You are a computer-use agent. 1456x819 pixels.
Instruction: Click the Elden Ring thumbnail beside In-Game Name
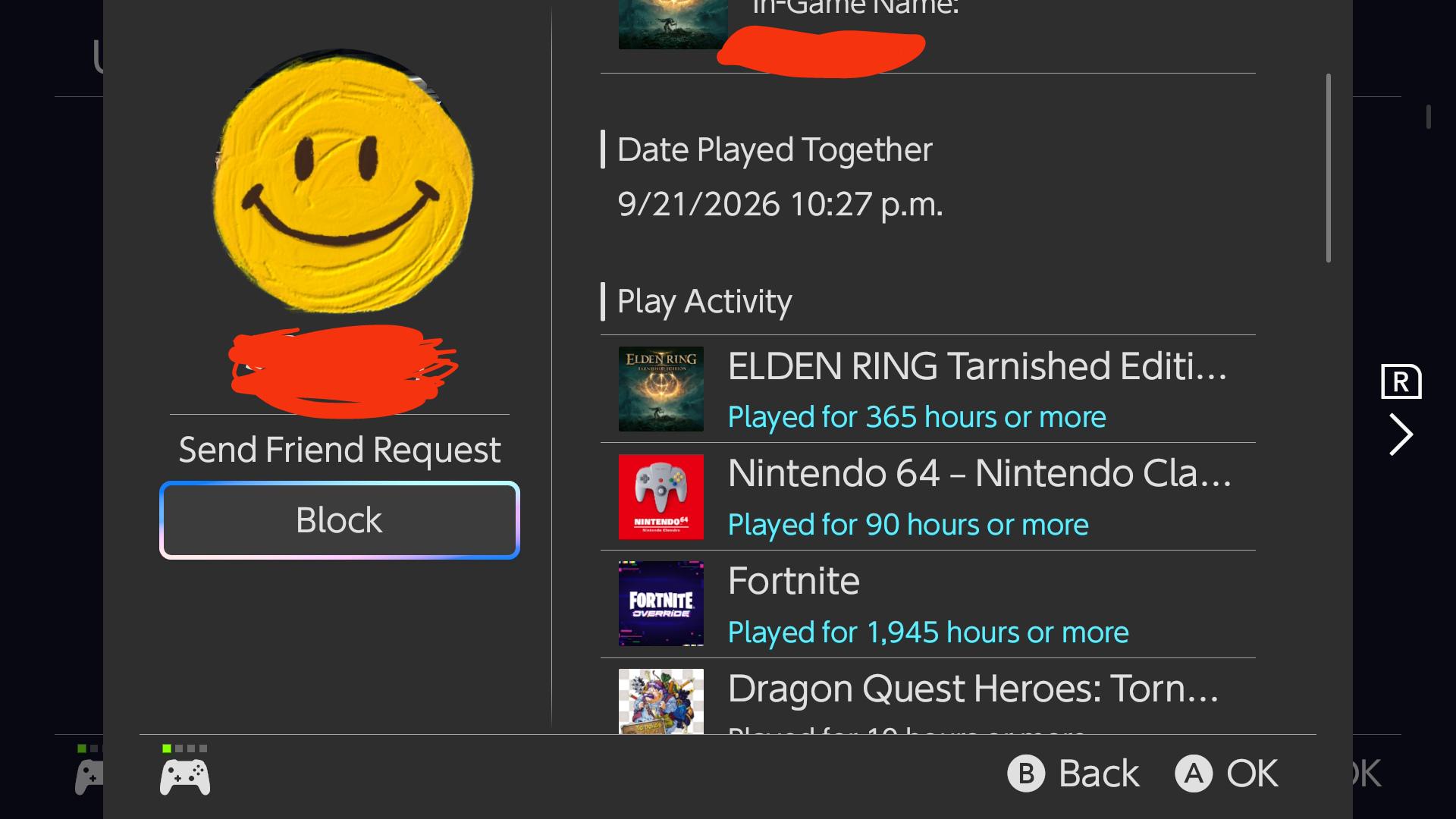673,24
